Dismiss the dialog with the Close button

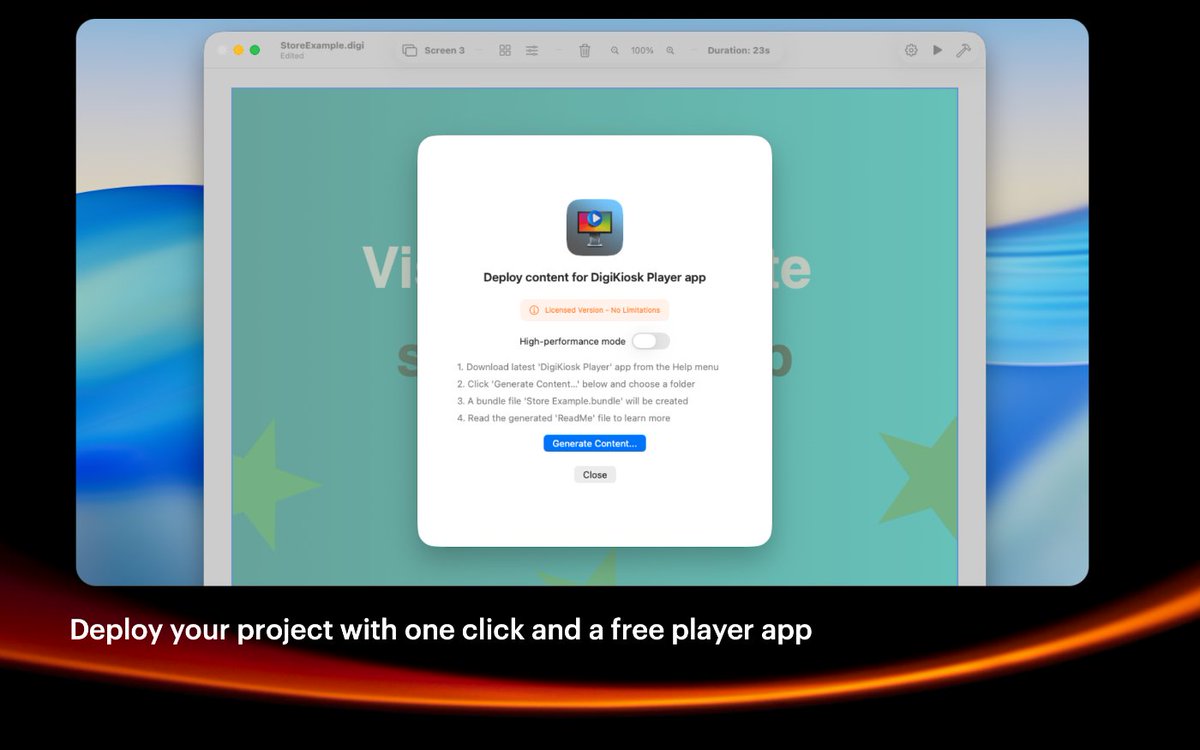pyautogui.click(x=594, y=474)
